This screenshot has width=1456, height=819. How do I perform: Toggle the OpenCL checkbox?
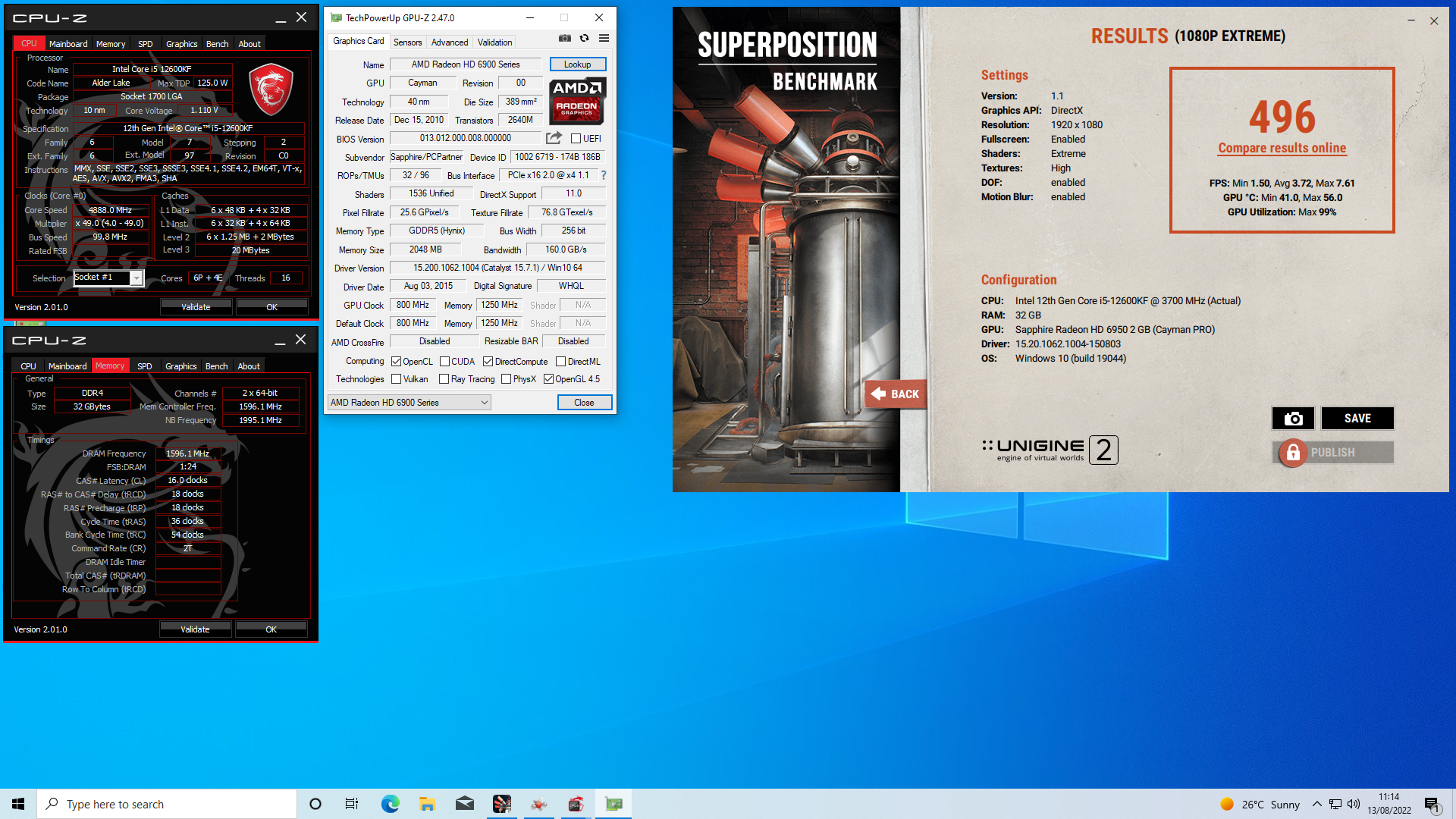click(x=396, y=362)
